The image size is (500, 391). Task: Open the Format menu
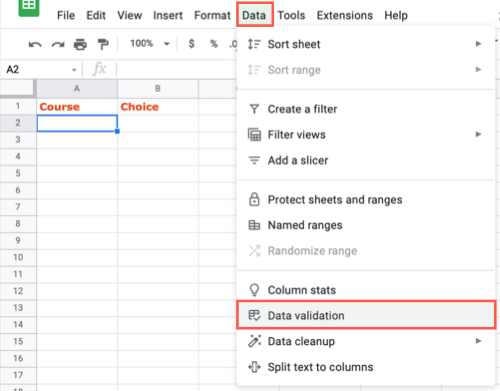tap(212, 15)
